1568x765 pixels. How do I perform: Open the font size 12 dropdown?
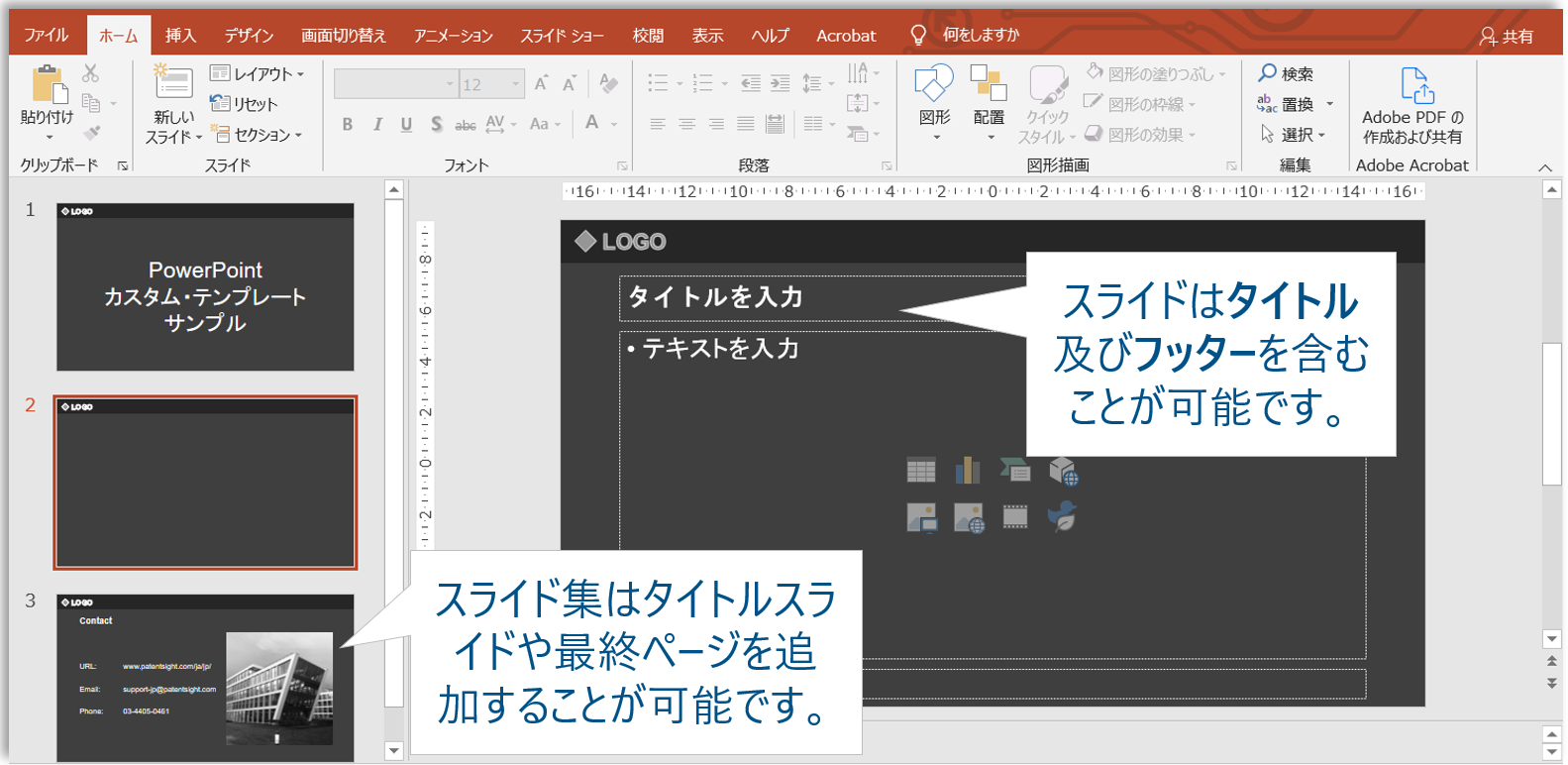tap(516, 84)
